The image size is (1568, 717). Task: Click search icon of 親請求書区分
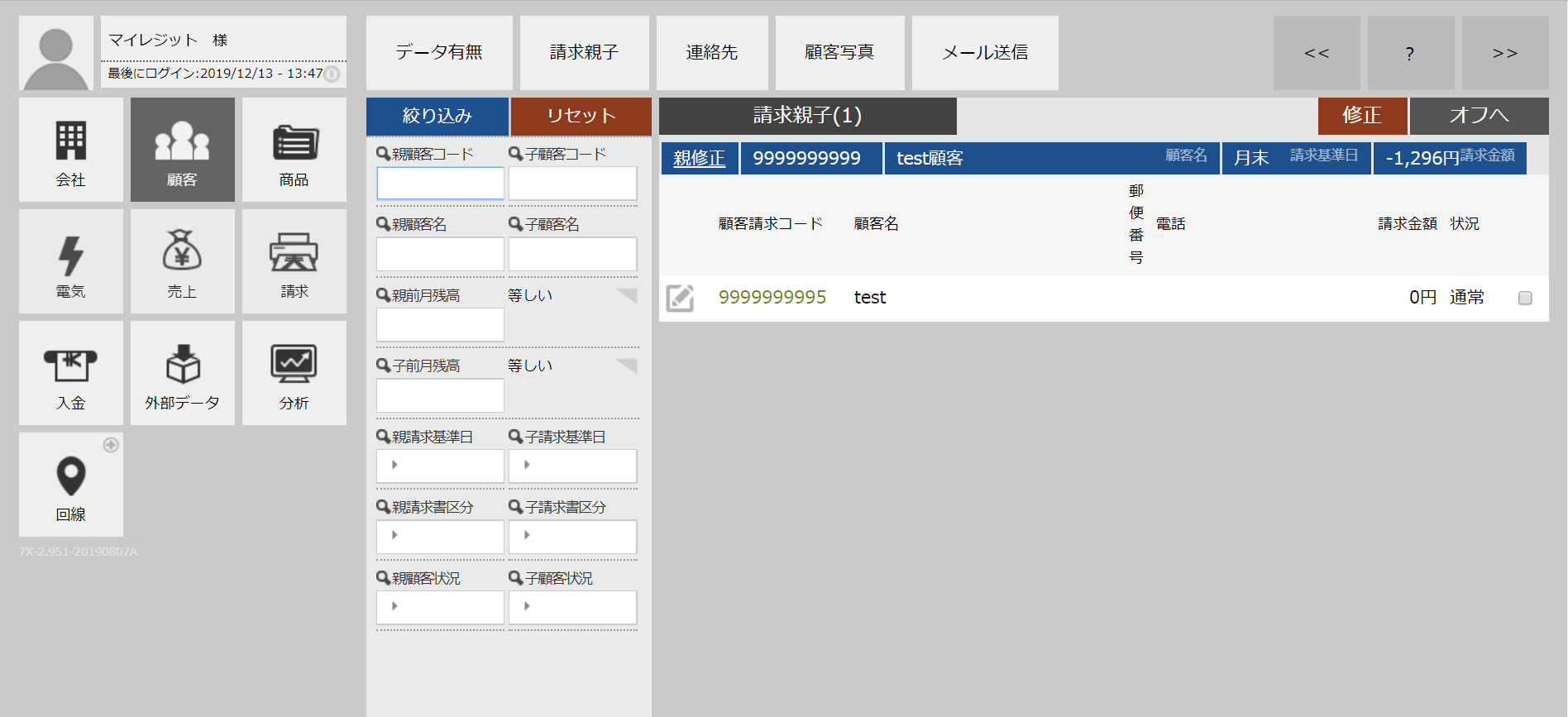point(383,507)
